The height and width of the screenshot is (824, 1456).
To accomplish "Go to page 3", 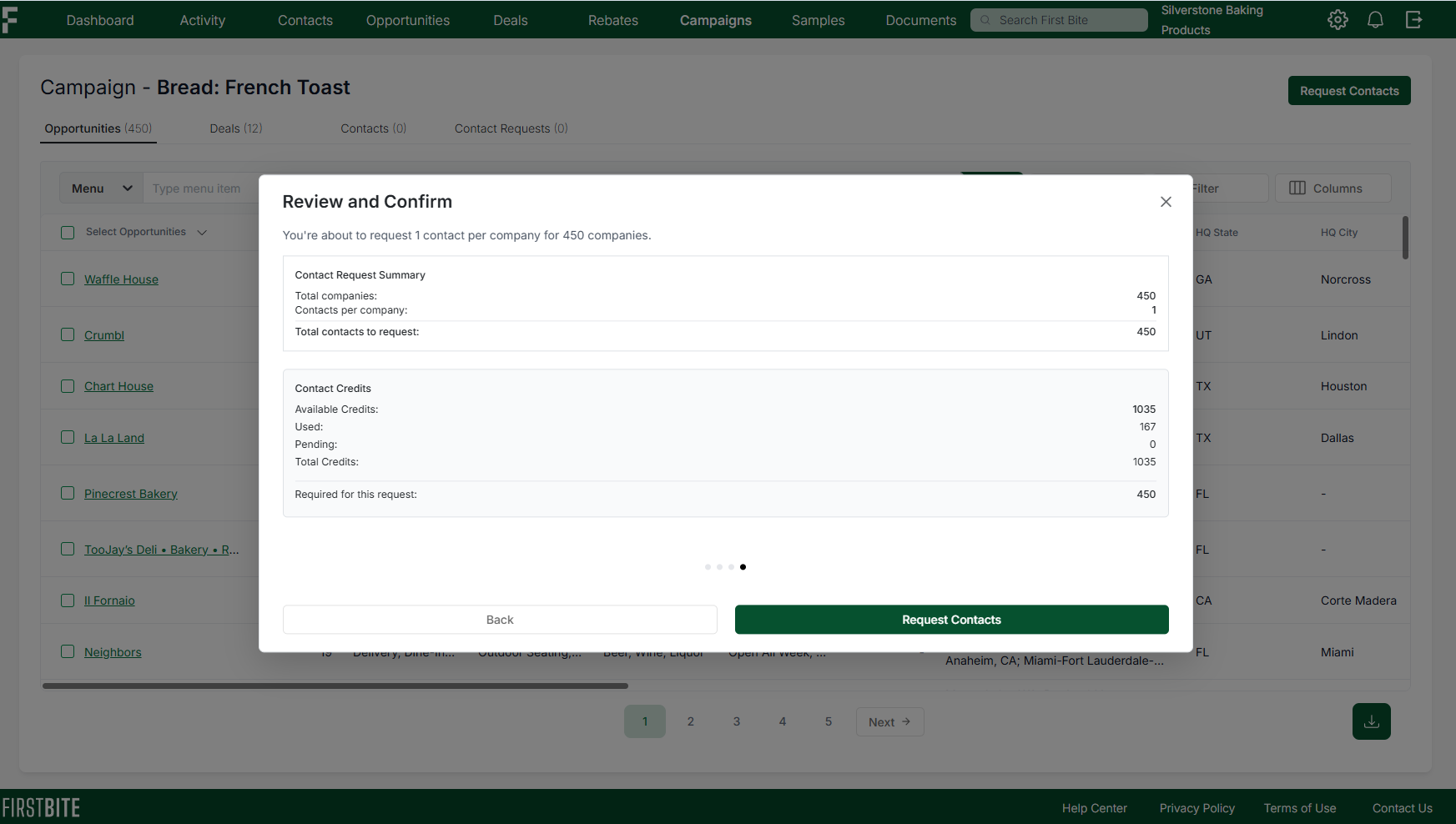I will (737, 721).
